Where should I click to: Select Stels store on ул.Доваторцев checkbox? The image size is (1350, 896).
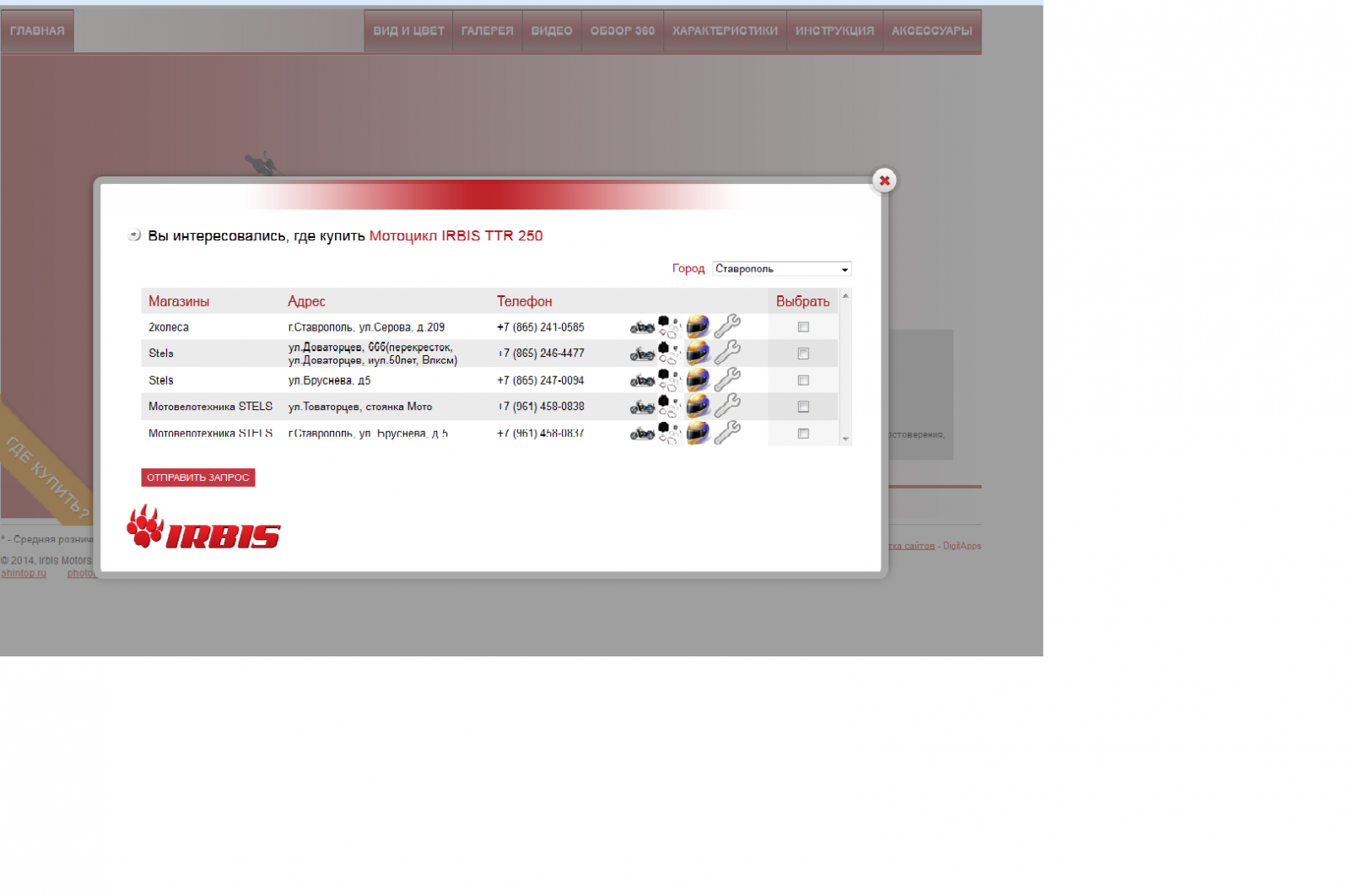pyautogui.click(x=803, y=354)
